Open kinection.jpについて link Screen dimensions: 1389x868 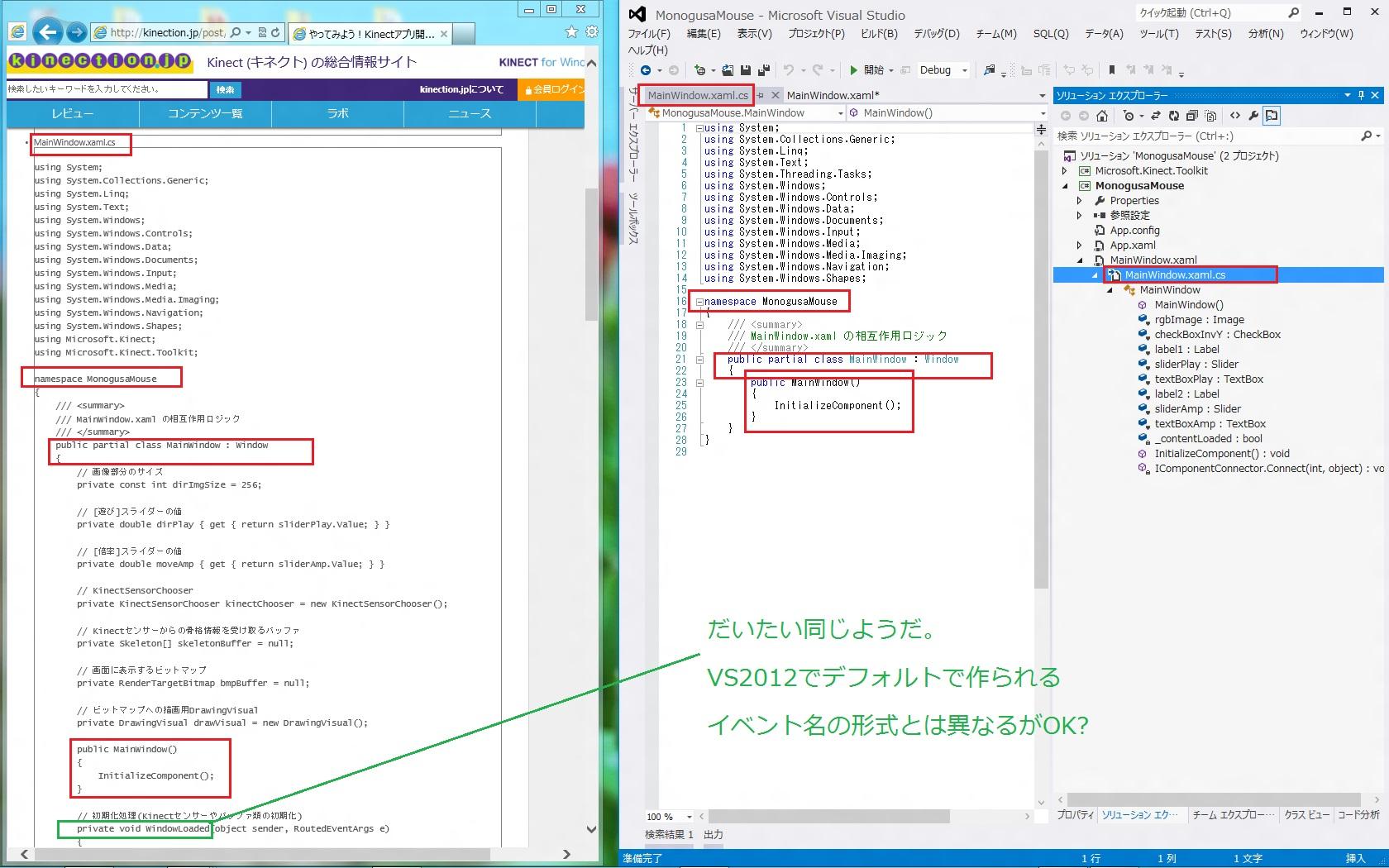point(461,89)
